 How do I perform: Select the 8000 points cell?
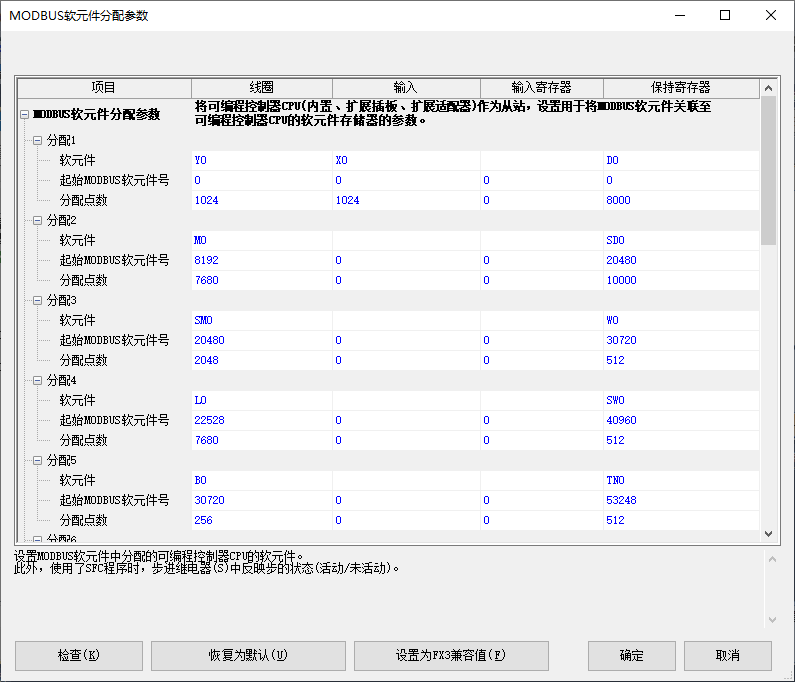(681, 200)
